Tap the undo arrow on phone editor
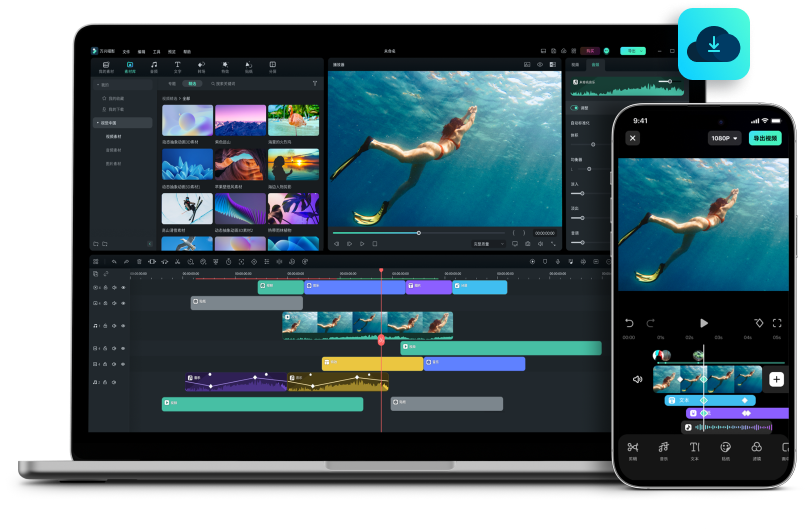This screenshot has width=808, height=530. [629, 323]
